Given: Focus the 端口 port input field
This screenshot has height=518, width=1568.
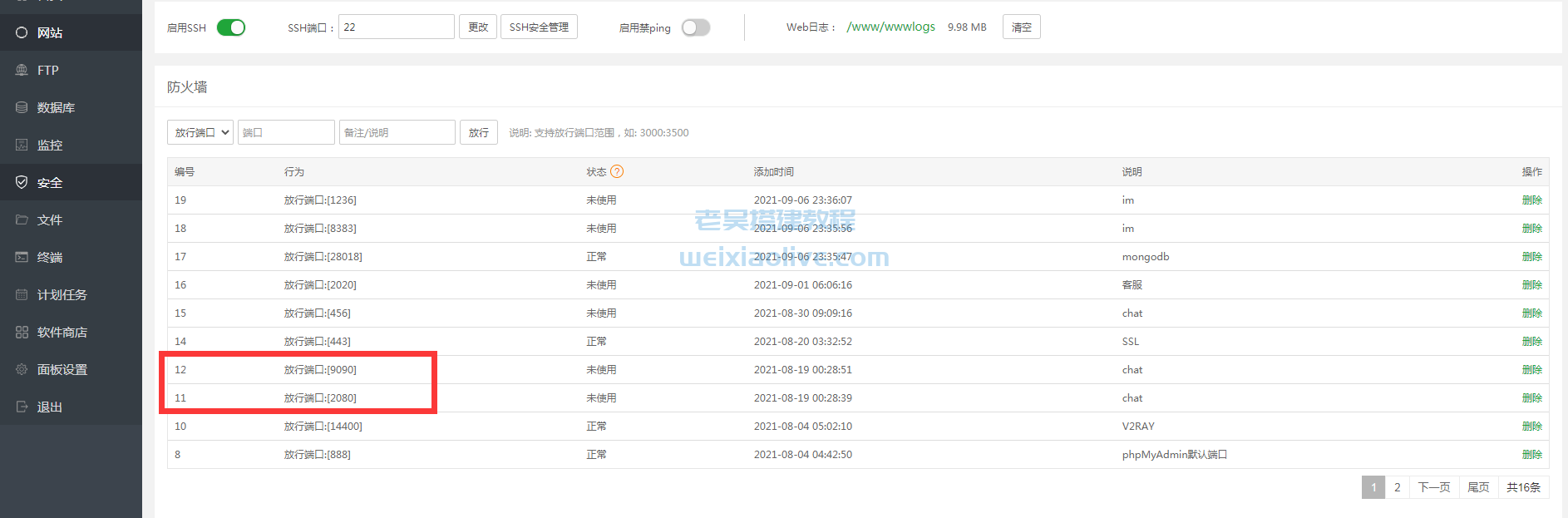Looking at the screenshot, I should pos(286,132).
